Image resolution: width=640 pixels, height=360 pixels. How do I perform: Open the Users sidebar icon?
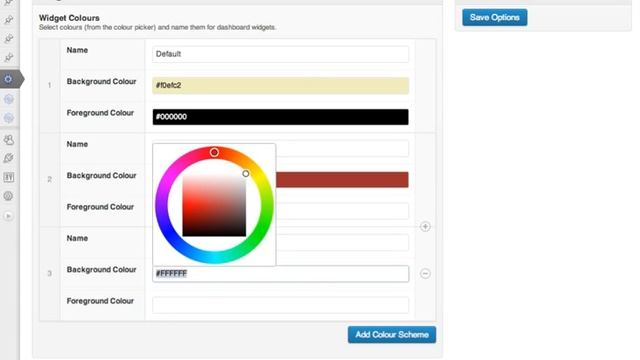click(9, 140)
